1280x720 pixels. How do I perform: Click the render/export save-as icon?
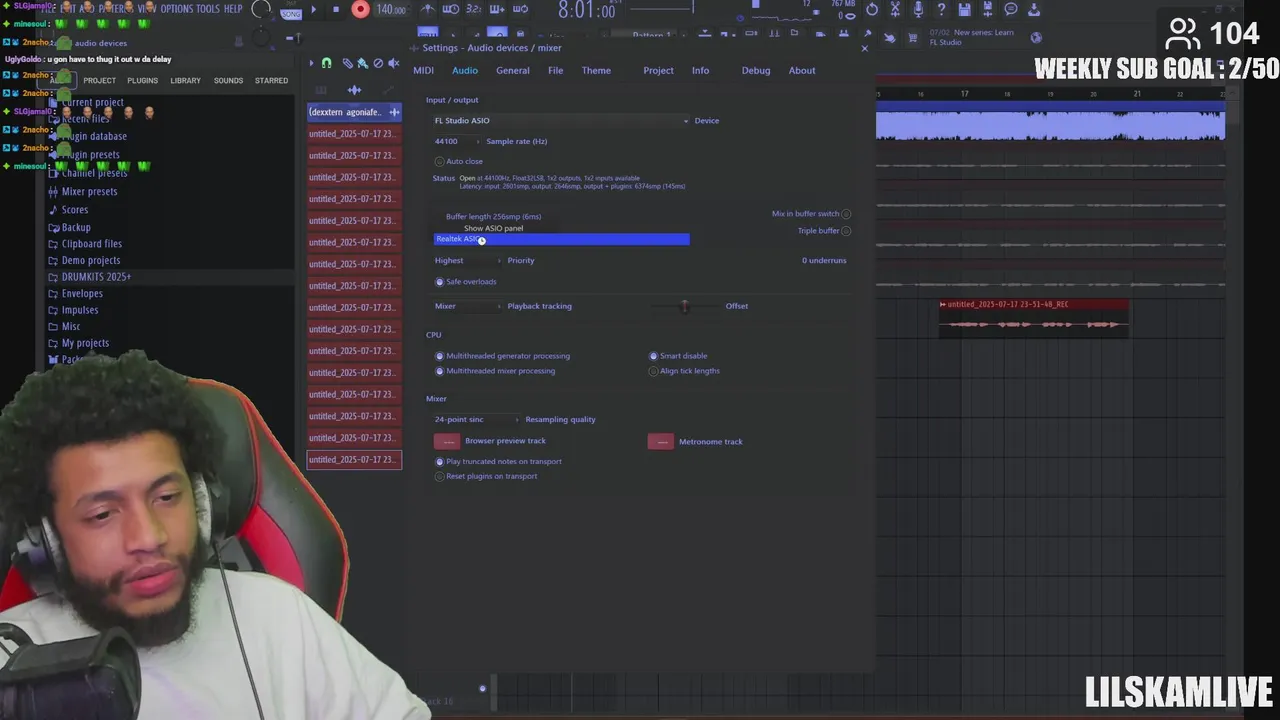987,9
